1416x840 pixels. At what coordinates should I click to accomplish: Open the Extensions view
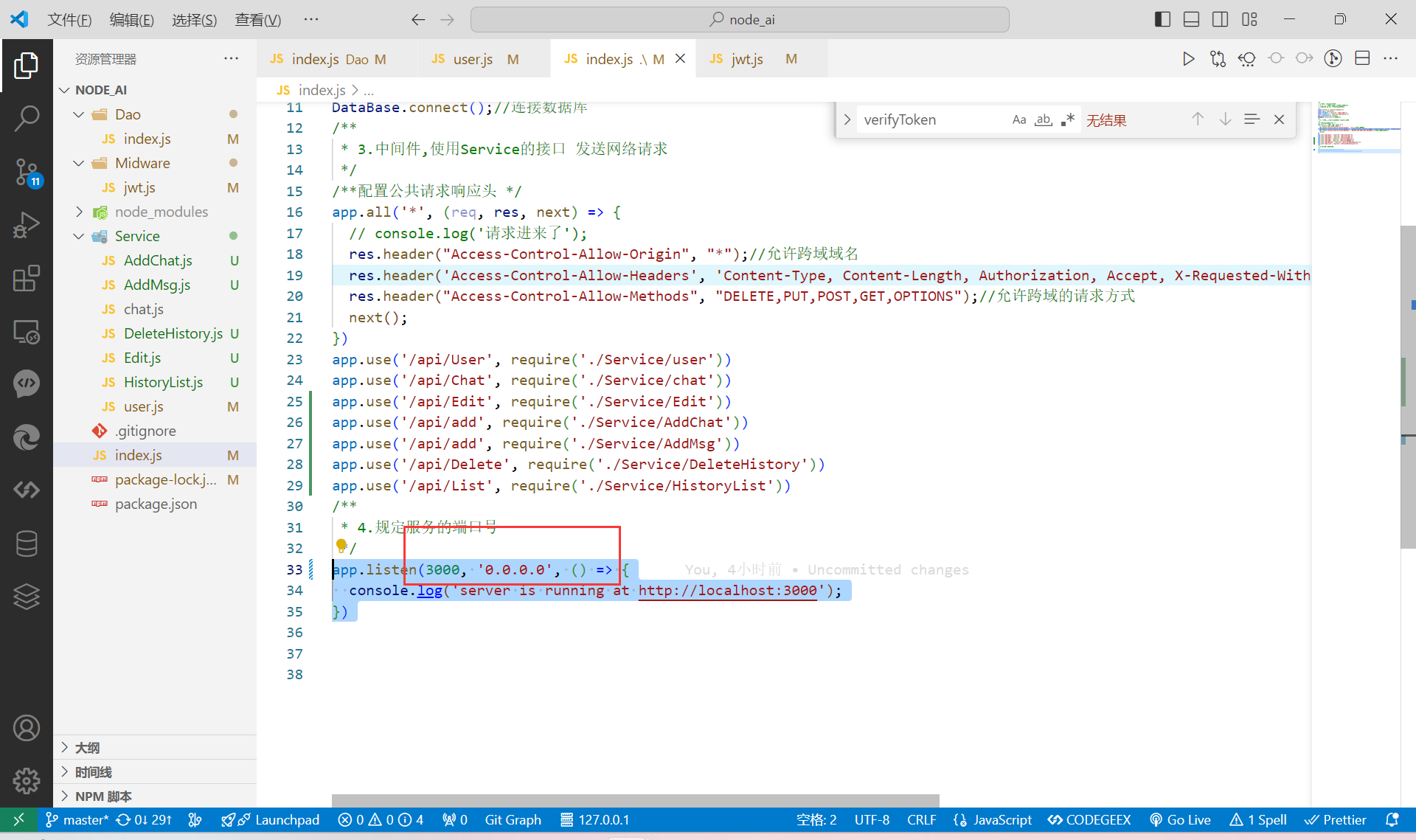(x=27, y=279)
